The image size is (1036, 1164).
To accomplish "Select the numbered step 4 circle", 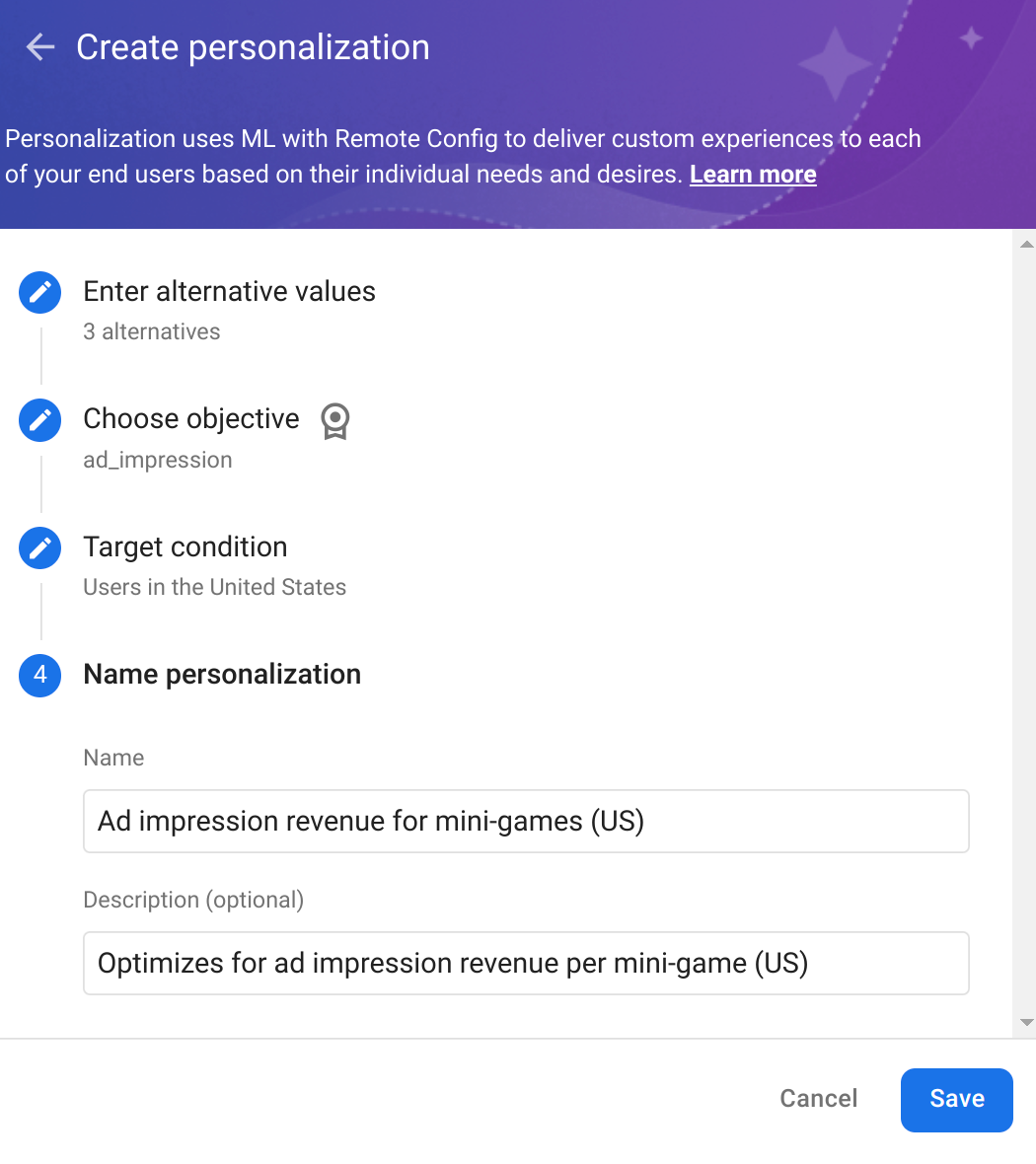I will pos(39,676).
